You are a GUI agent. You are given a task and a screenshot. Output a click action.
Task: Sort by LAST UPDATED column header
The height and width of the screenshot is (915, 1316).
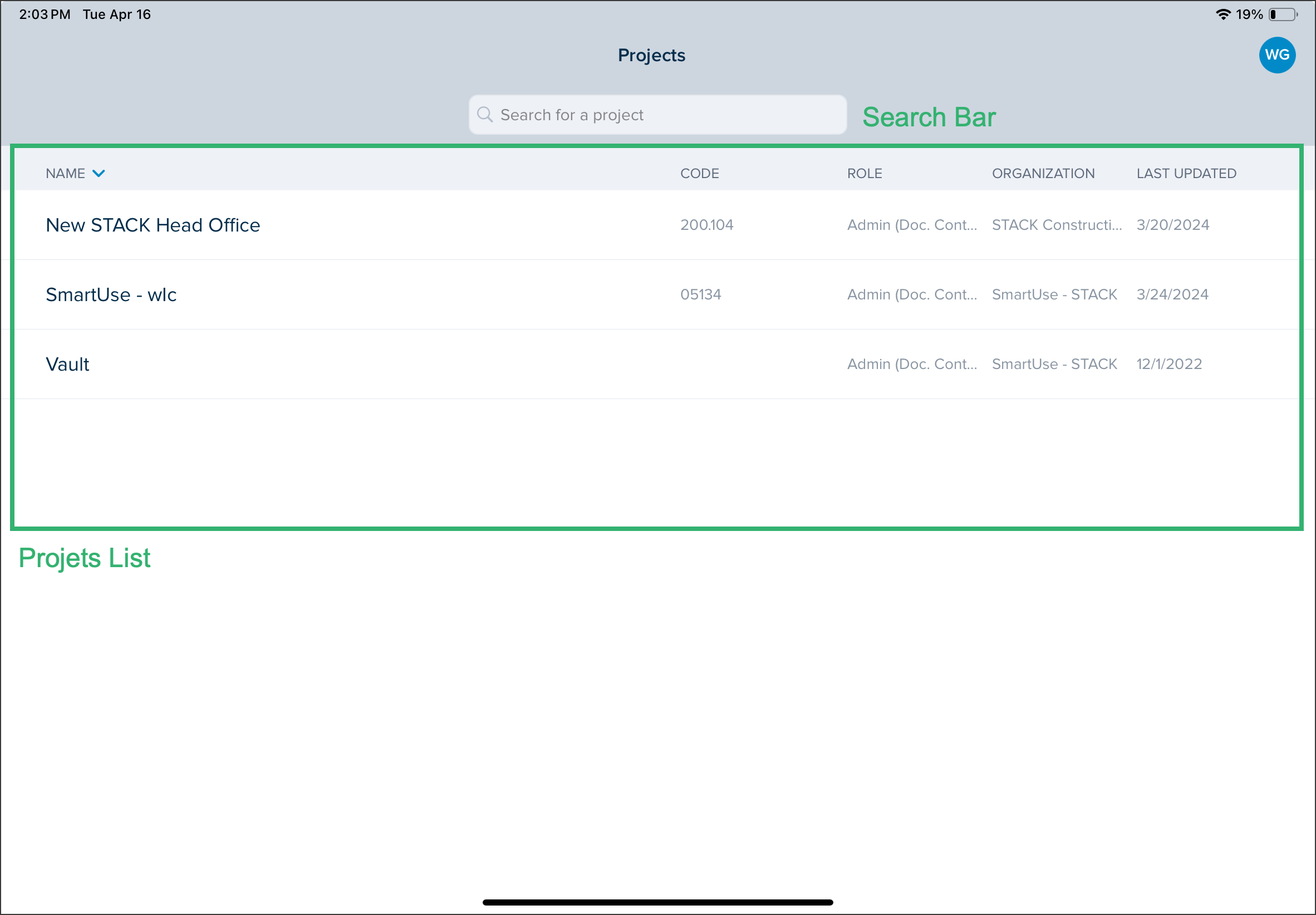tap(1186, 173)
